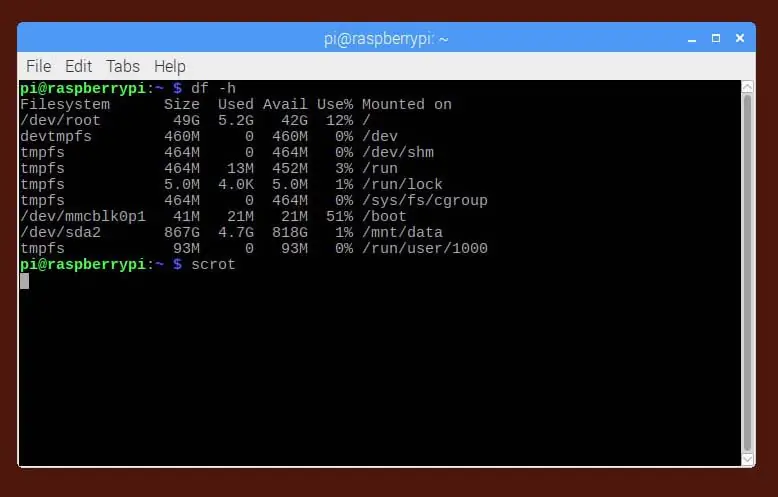This screenshot has height=497, width=778.
Task: Click the 'Filesystem' column header
Action: coord(65,105)
